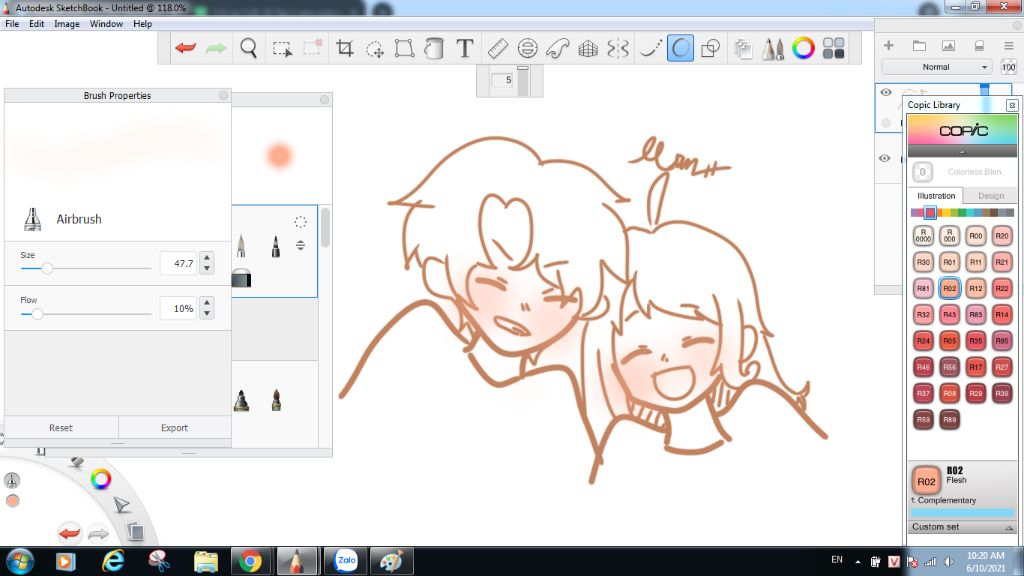Collapse the Copic banner with the arrow bar
The image size is (1024, 576).
pyautogui.click(x=962, y=152)
